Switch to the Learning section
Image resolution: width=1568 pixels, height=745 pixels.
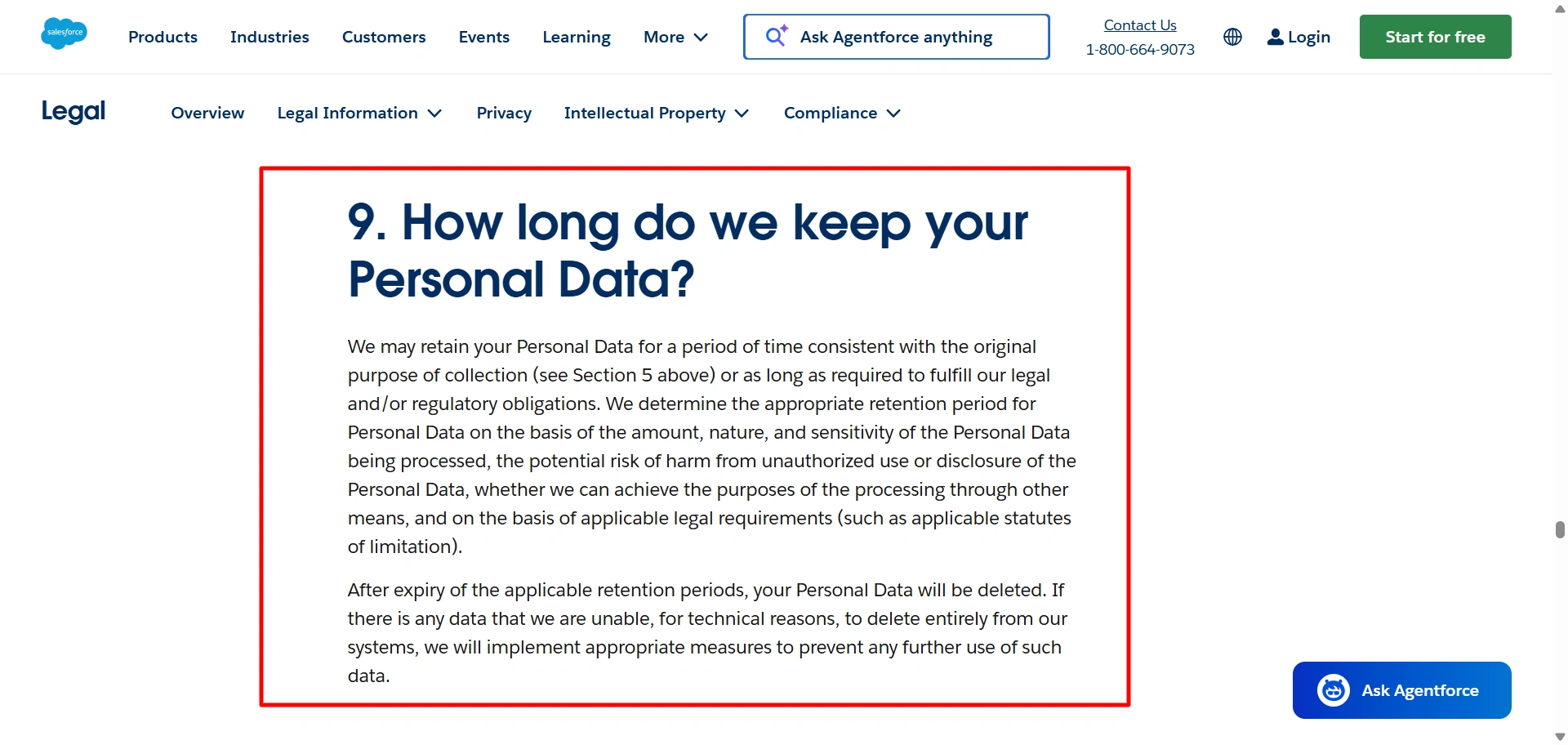coord(576,37)
